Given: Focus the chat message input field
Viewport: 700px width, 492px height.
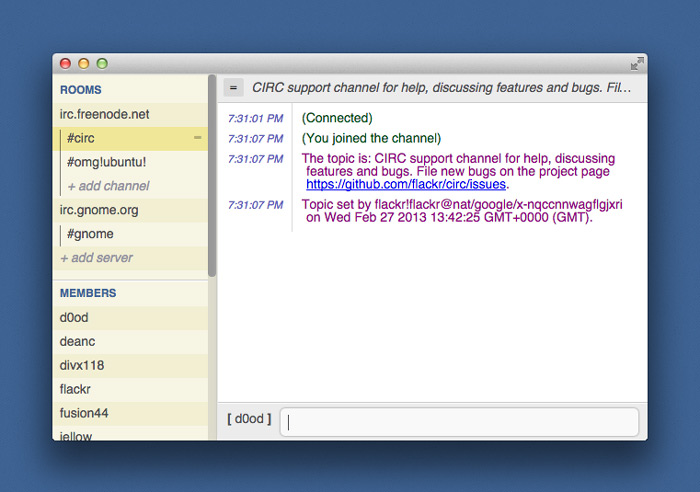Looking at the screenshot, I should [x=459, y=421].
